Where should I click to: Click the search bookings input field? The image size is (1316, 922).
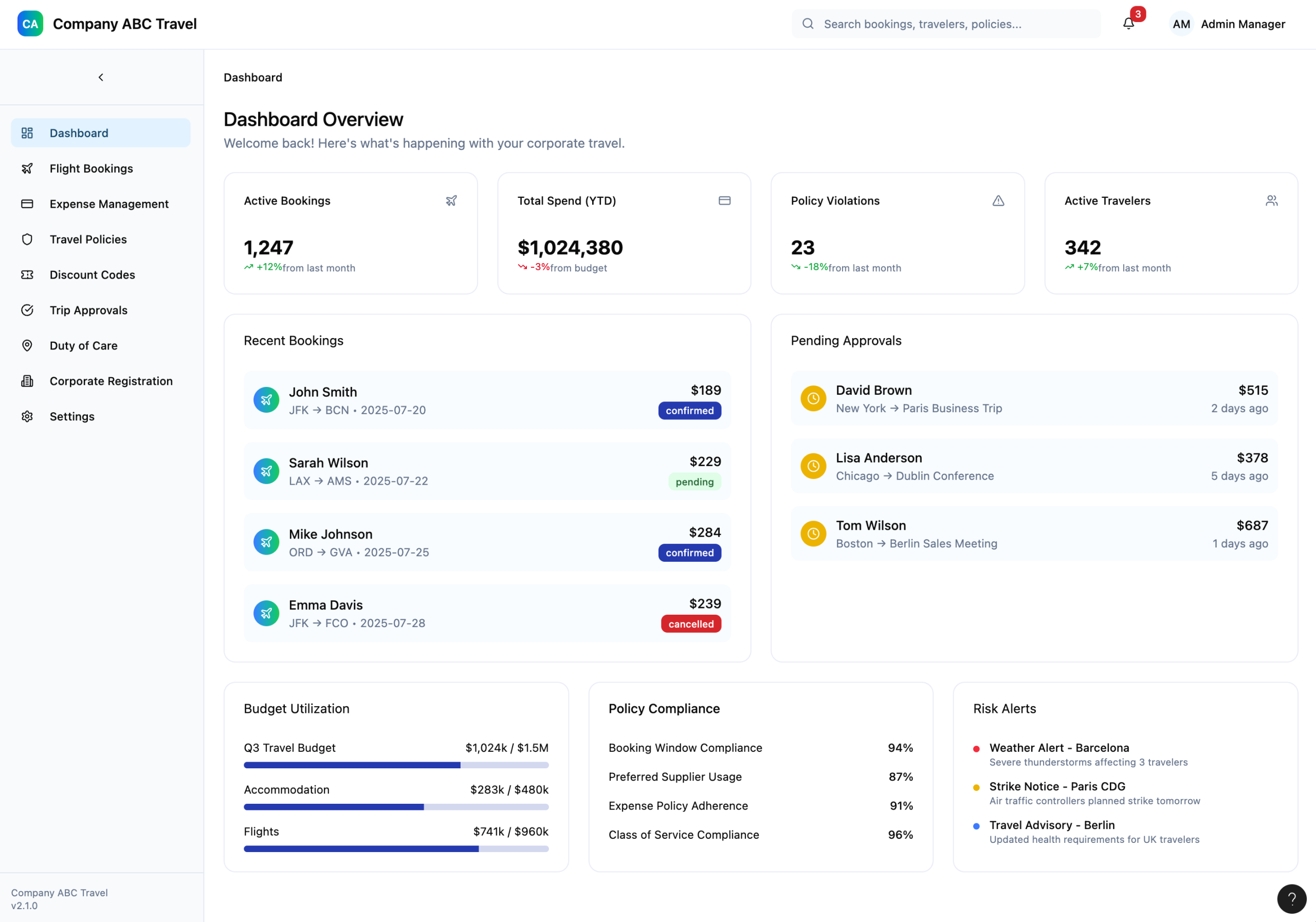point(946,24)
